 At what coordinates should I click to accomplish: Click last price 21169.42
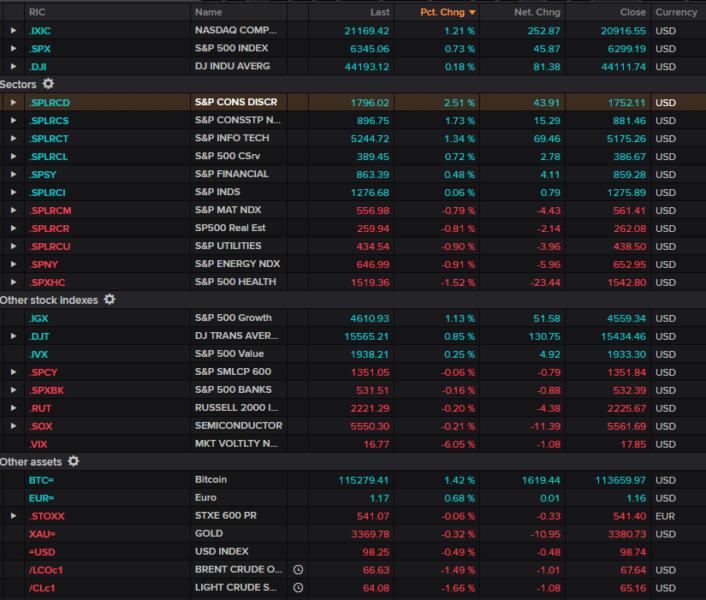[367, 31]
